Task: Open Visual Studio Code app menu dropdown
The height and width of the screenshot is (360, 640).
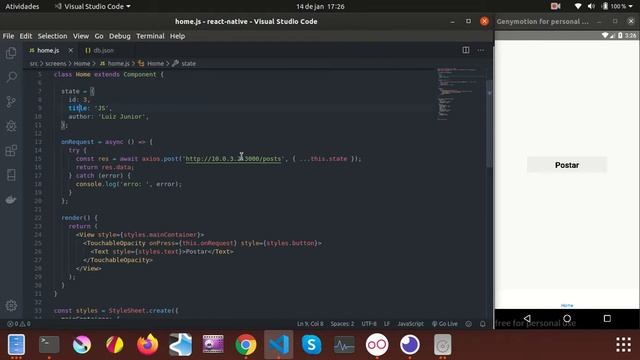Action: click(93, 7)
